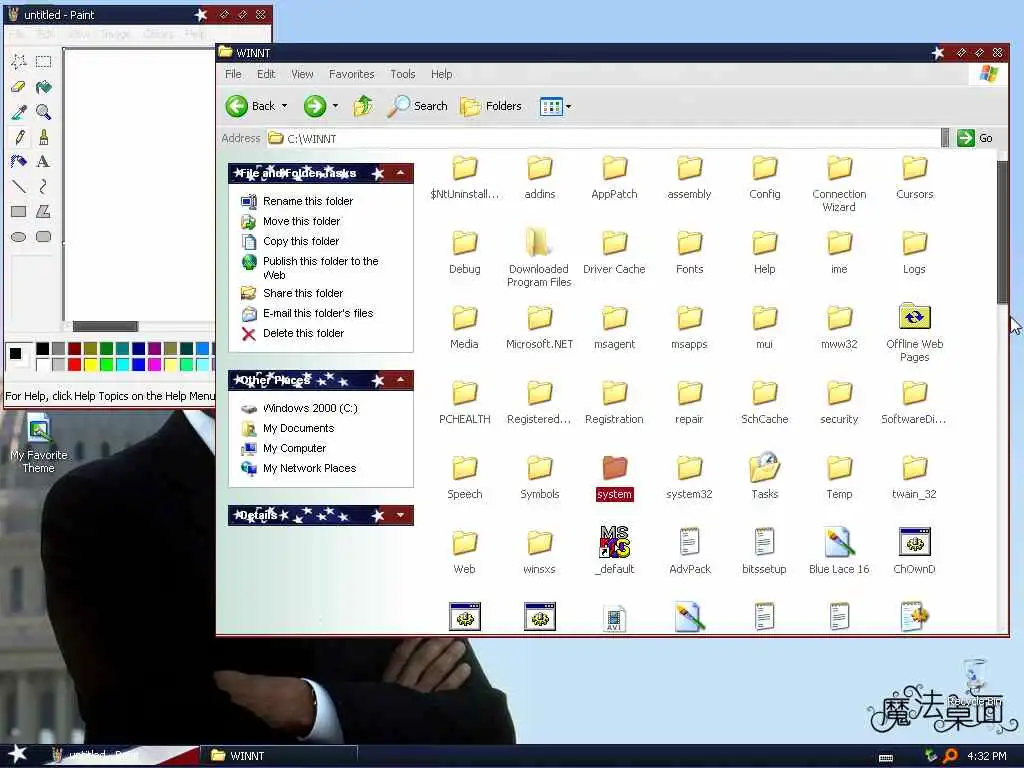Click Delete this folder link

click(303, 333)
